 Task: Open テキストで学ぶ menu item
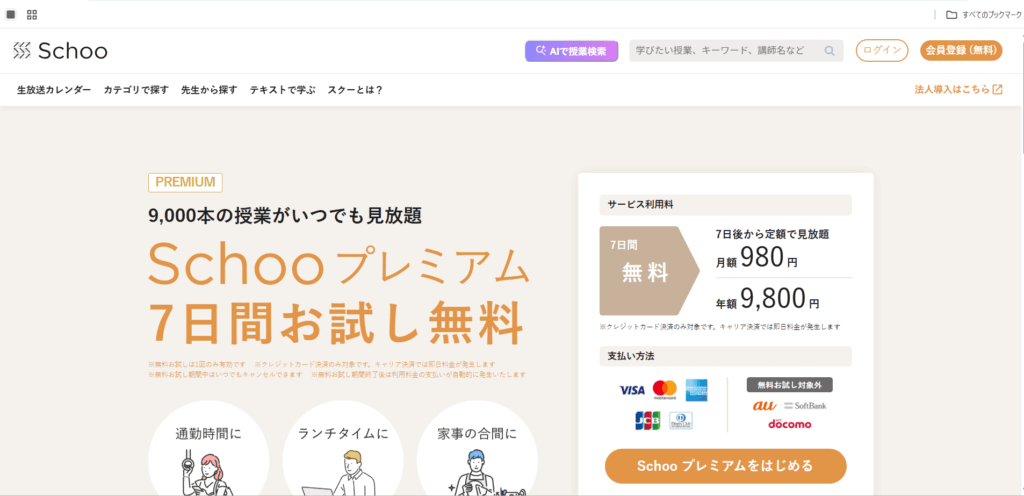click(x=282, y=90)
